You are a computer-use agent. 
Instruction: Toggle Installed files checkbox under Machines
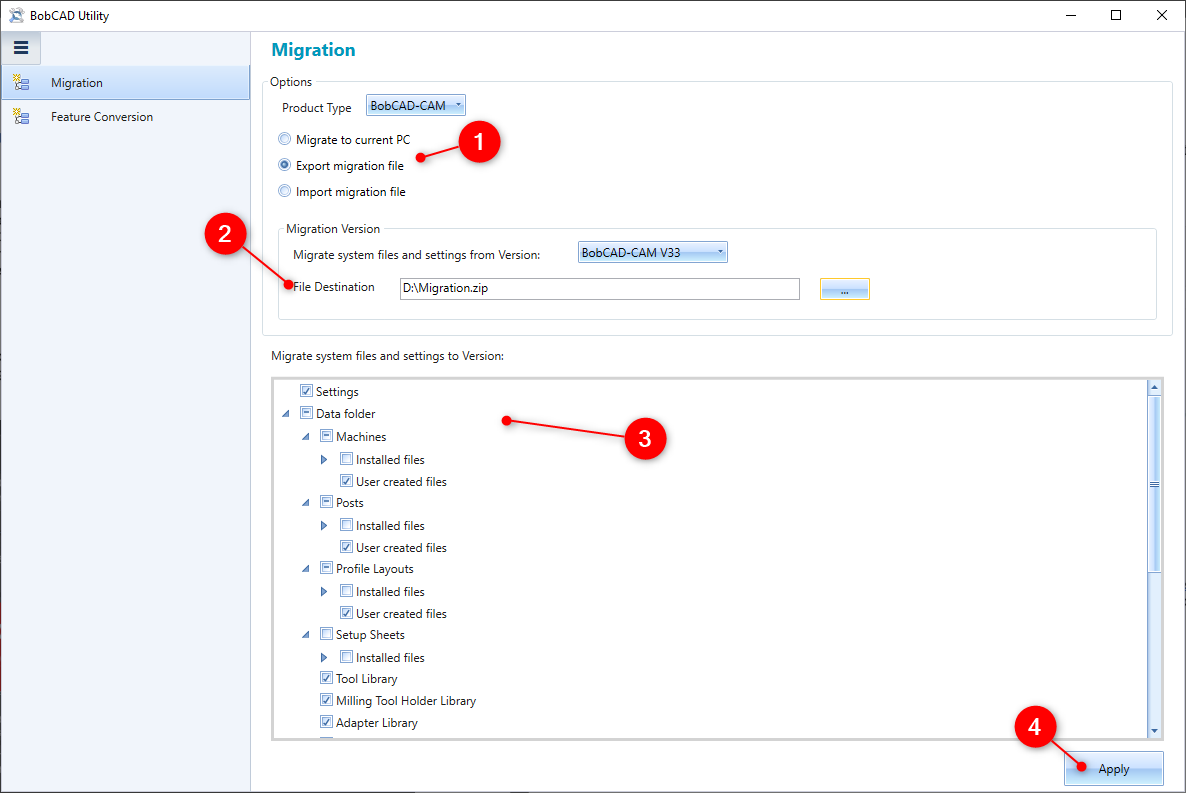346,459
